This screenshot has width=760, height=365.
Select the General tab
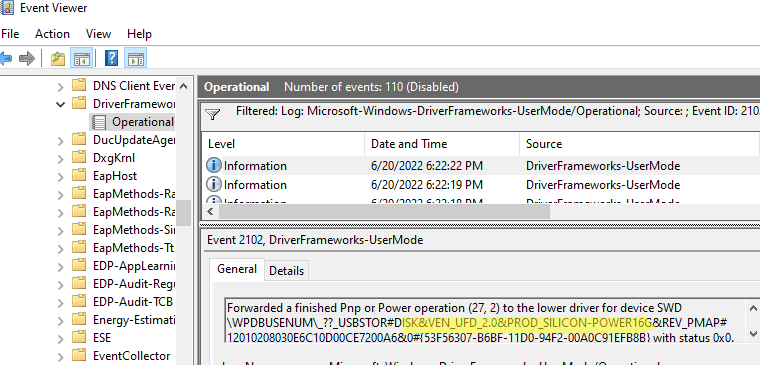point(237,269)
